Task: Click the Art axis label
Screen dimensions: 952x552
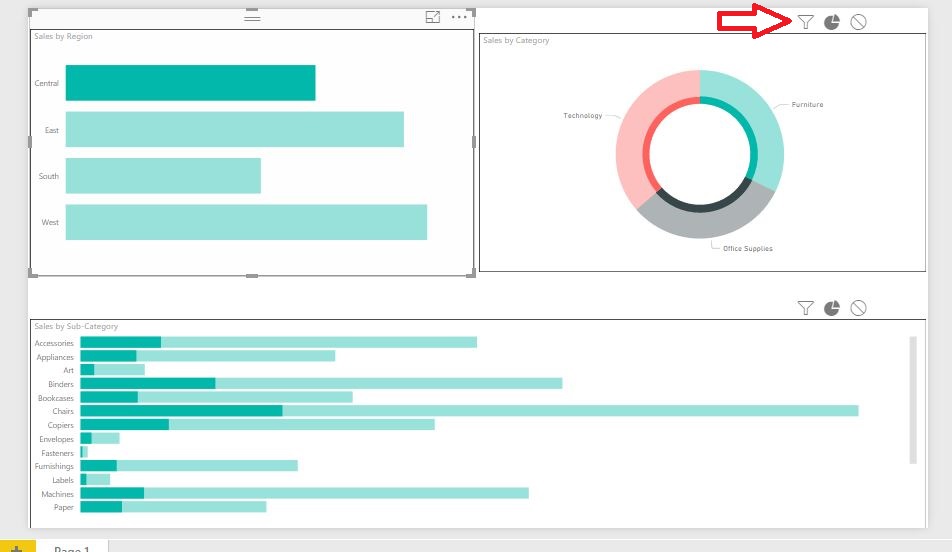Action: click(69, 370)
